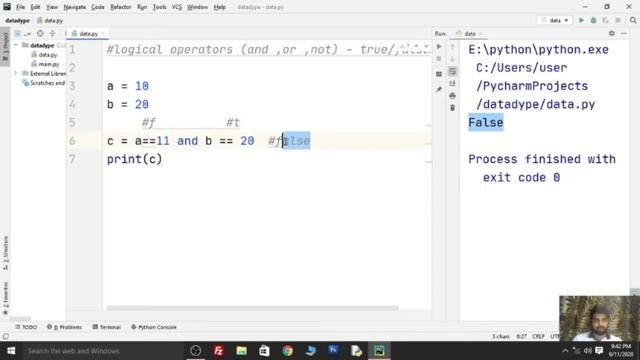Open the Navigate menu
The width and height of the screenshot is (640, 360).
click(x=75, y=7)
